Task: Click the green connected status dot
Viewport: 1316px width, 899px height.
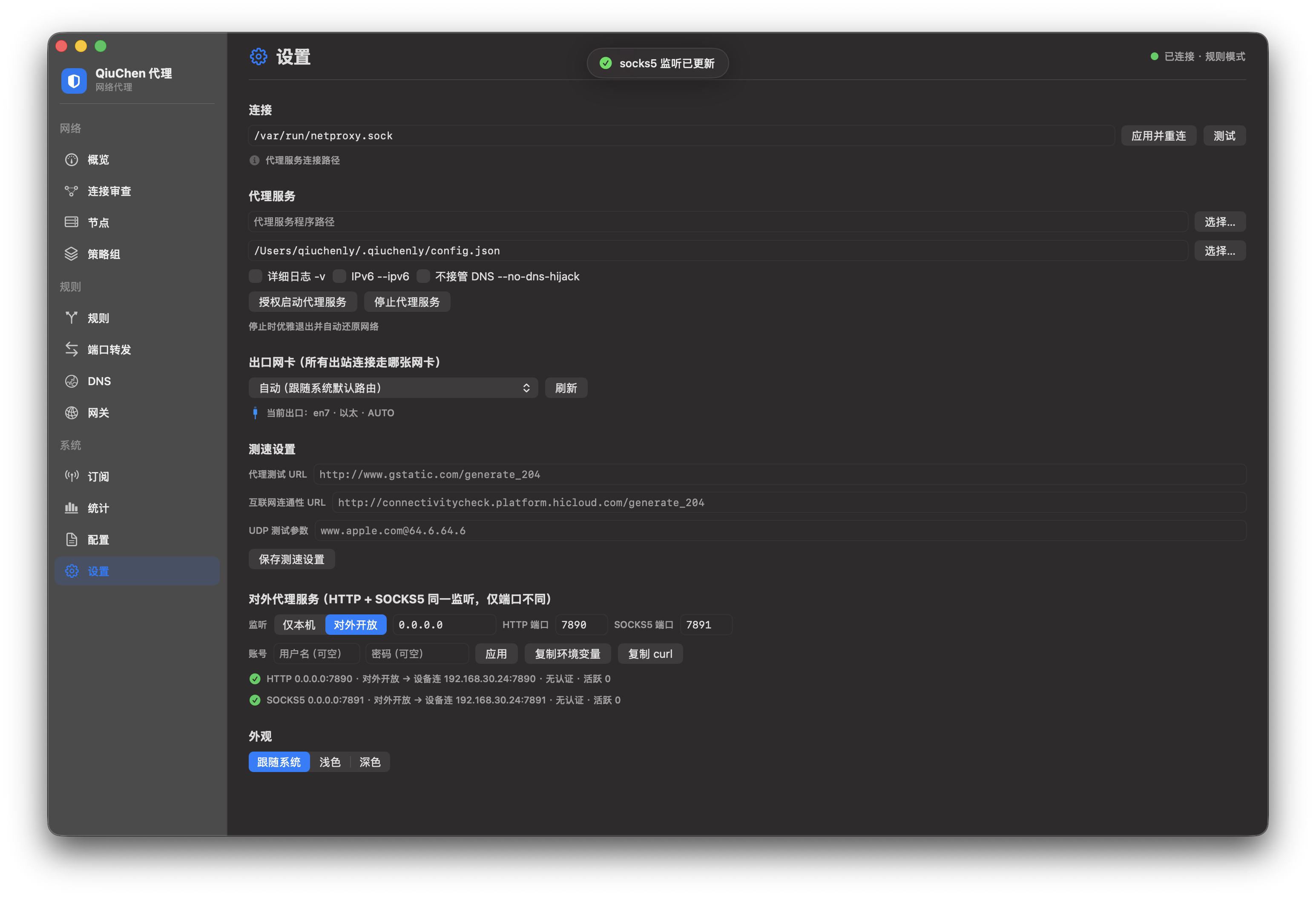Action: coord(1154,57)
